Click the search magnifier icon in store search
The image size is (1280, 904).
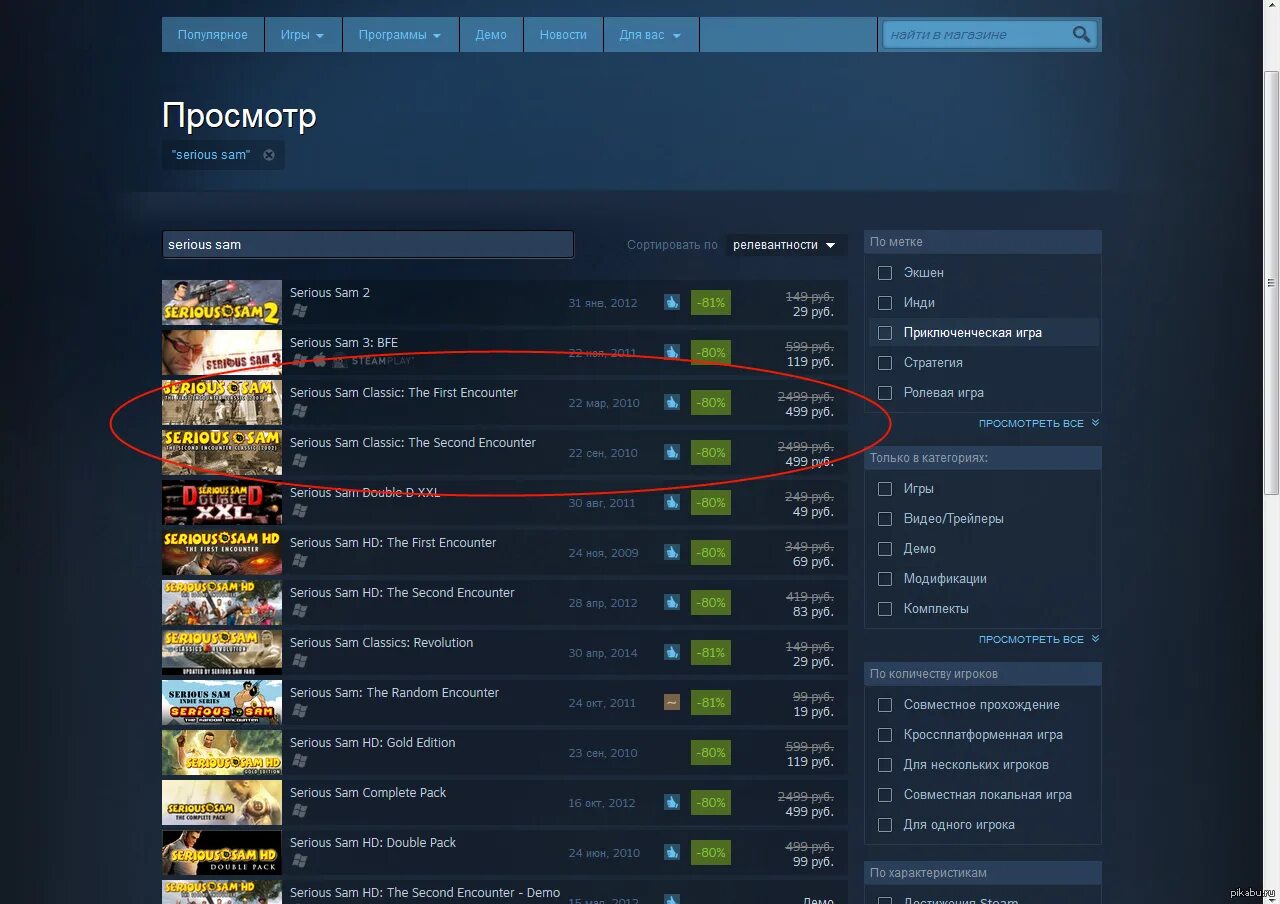click(x=1081, y=34)
